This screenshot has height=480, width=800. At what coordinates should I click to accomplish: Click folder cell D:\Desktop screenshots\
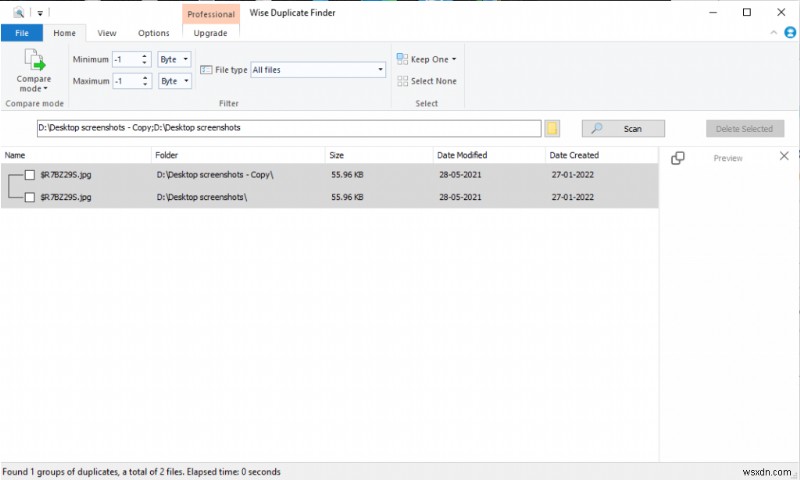tap(202, 197)
